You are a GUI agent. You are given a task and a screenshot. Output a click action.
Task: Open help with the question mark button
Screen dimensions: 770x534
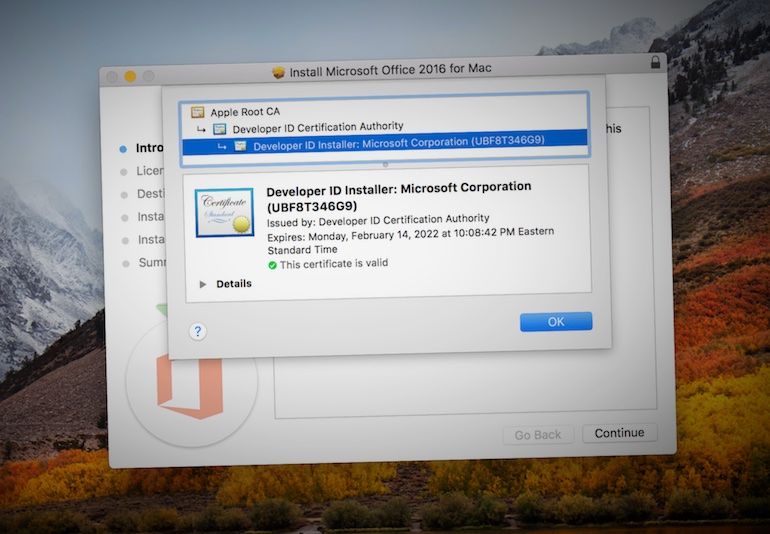[x=197, y=331]
